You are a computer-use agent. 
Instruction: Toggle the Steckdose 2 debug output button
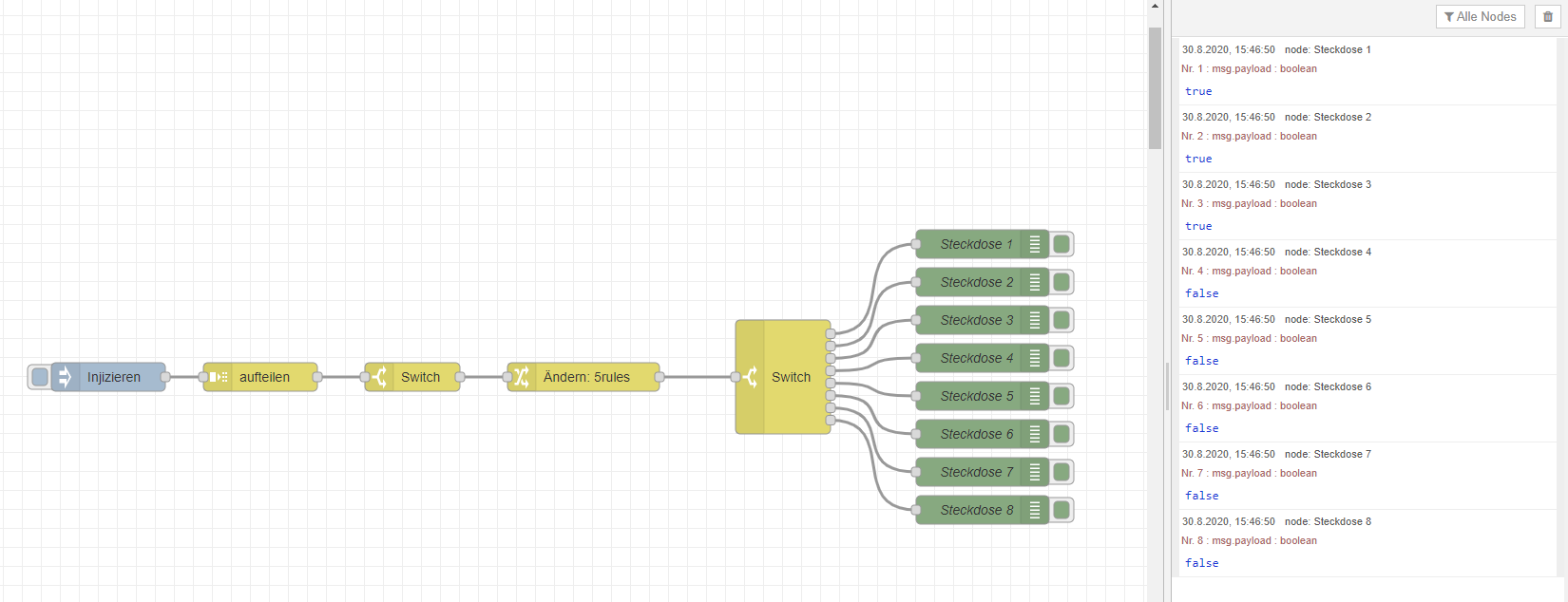(1061, 282)
